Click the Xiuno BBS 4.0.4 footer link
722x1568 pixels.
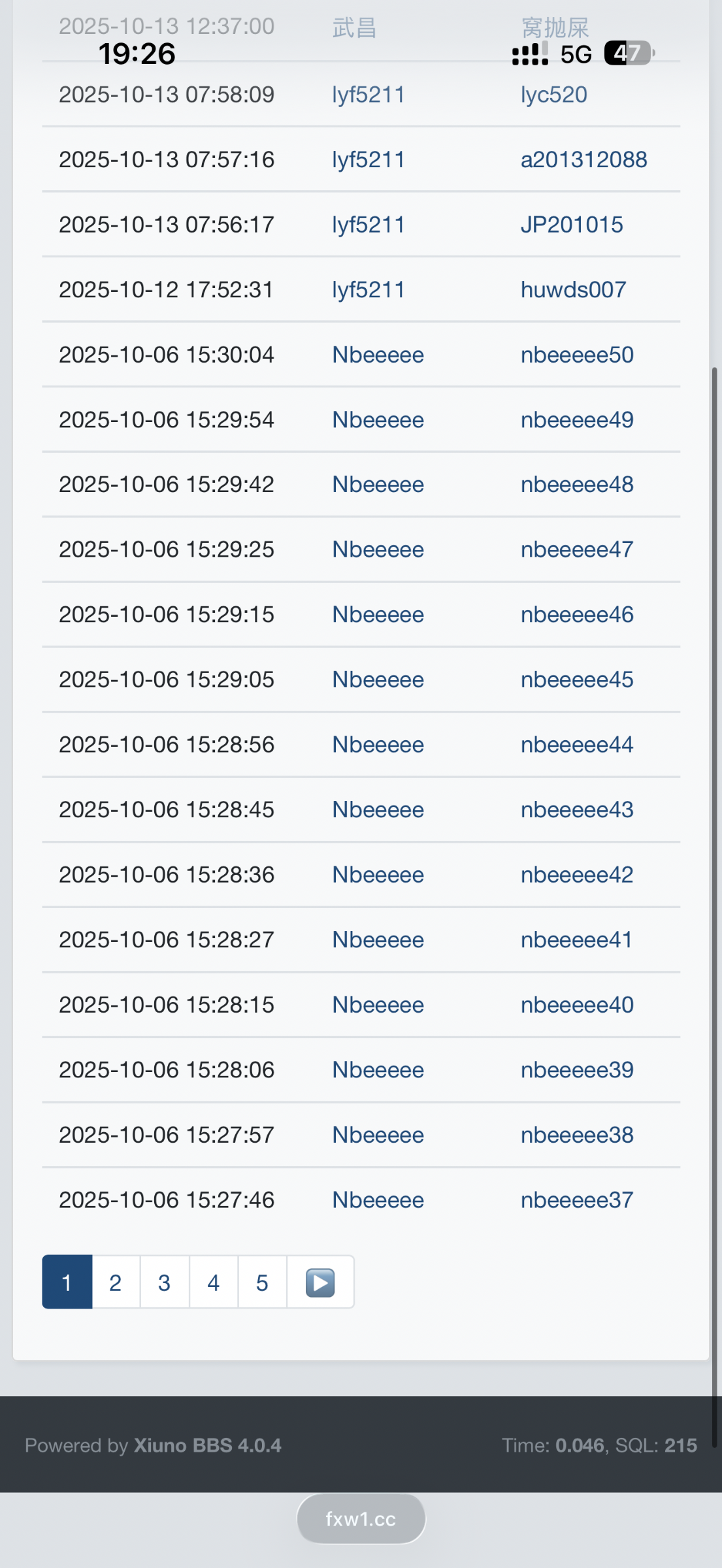pos(208,1445)
